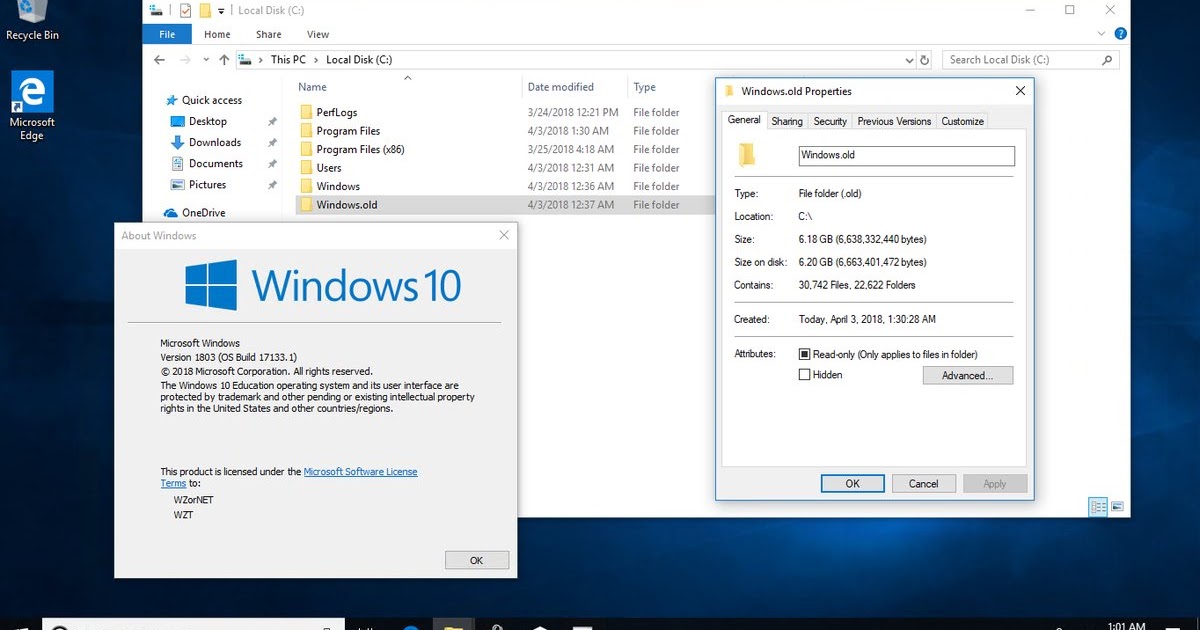
Task: Open Explorer help question mark icon
Action: 1119,34
